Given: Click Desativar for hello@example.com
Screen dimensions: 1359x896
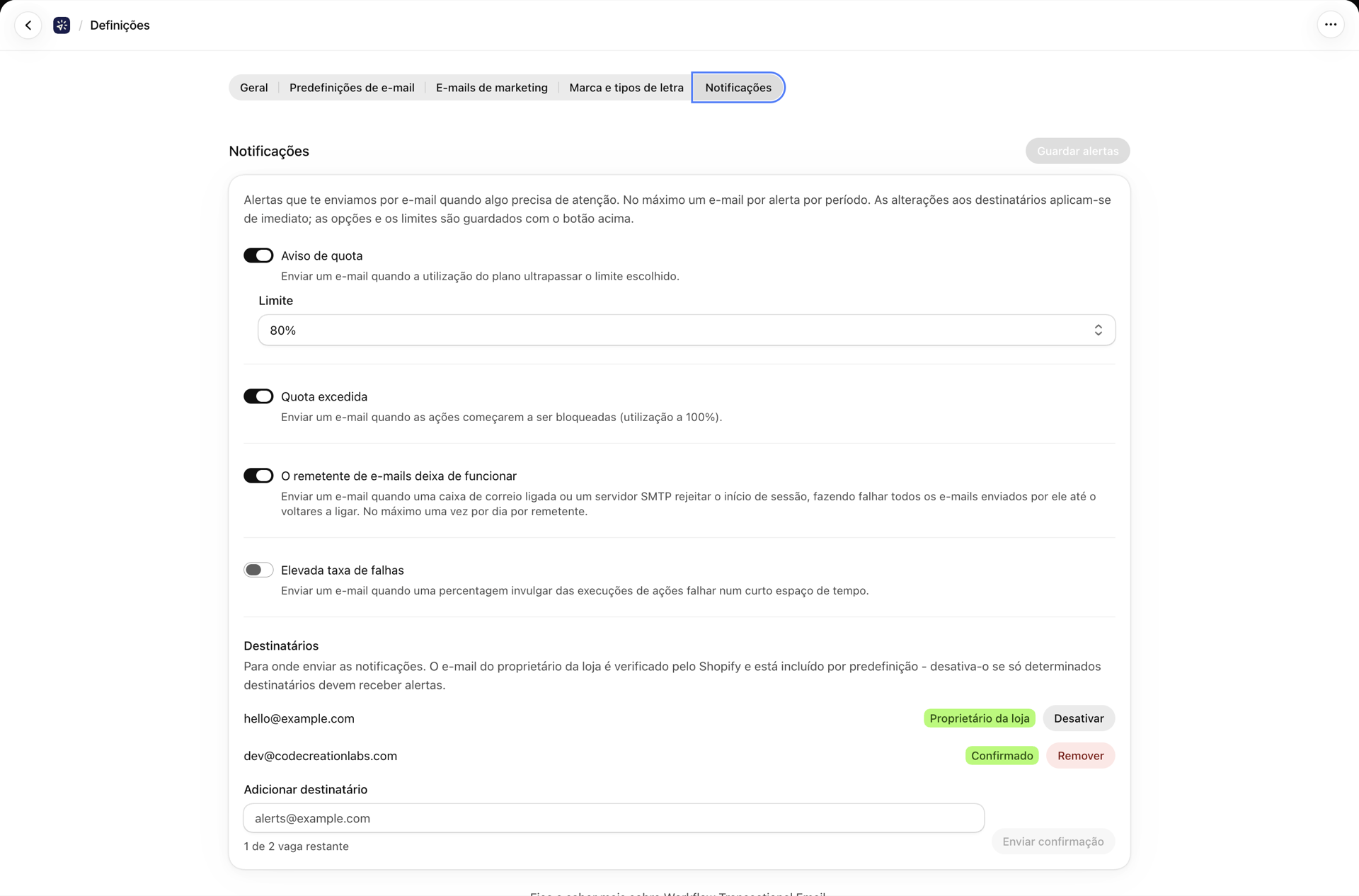Looking at the screenshot, I should click(x=1079, y=718).
